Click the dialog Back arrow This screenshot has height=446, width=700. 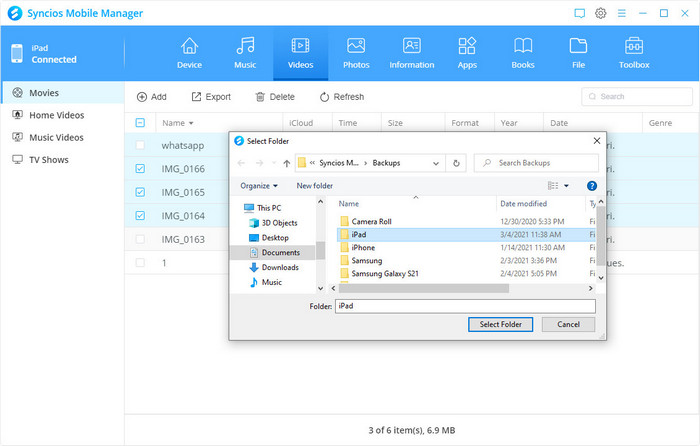point(242,163)
